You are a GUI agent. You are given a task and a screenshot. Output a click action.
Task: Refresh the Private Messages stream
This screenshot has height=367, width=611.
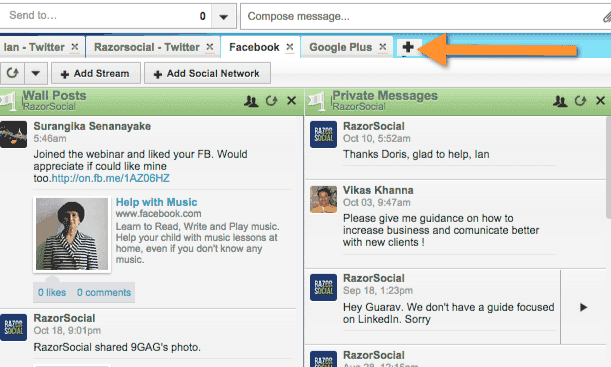[x=580, y=101]
